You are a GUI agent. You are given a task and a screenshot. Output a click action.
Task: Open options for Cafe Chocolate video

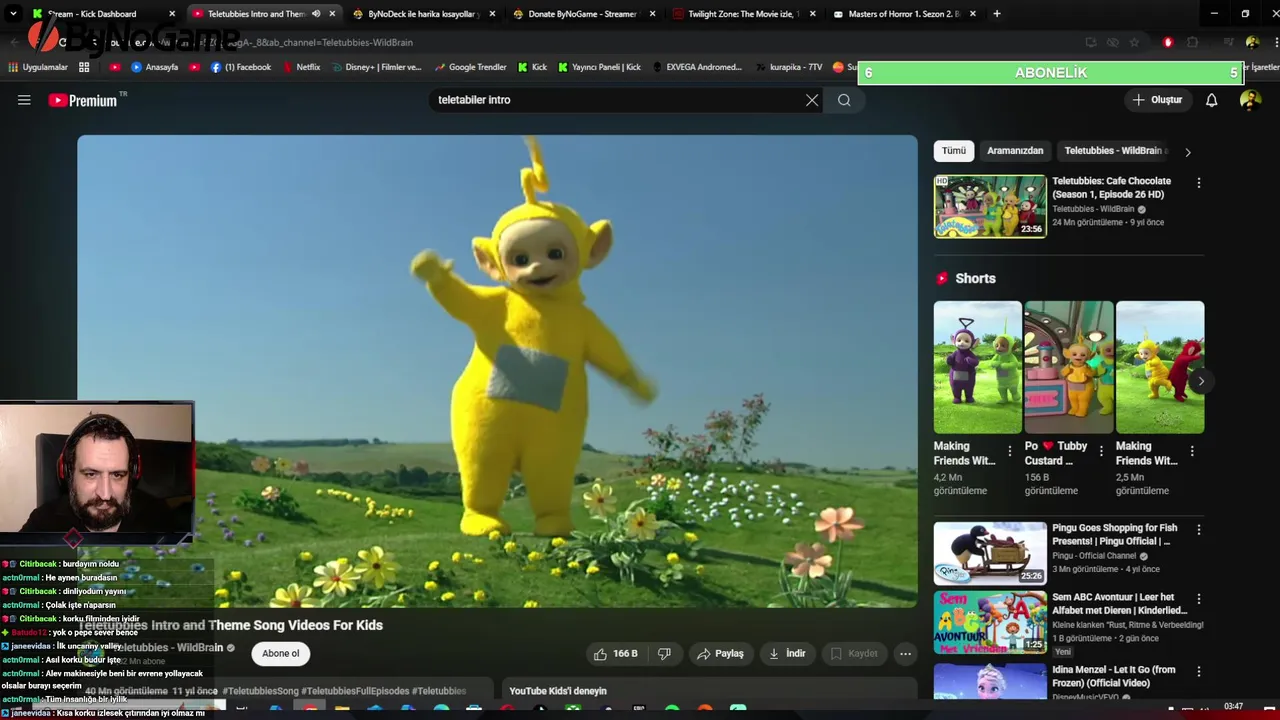[x=1198, y=183]
